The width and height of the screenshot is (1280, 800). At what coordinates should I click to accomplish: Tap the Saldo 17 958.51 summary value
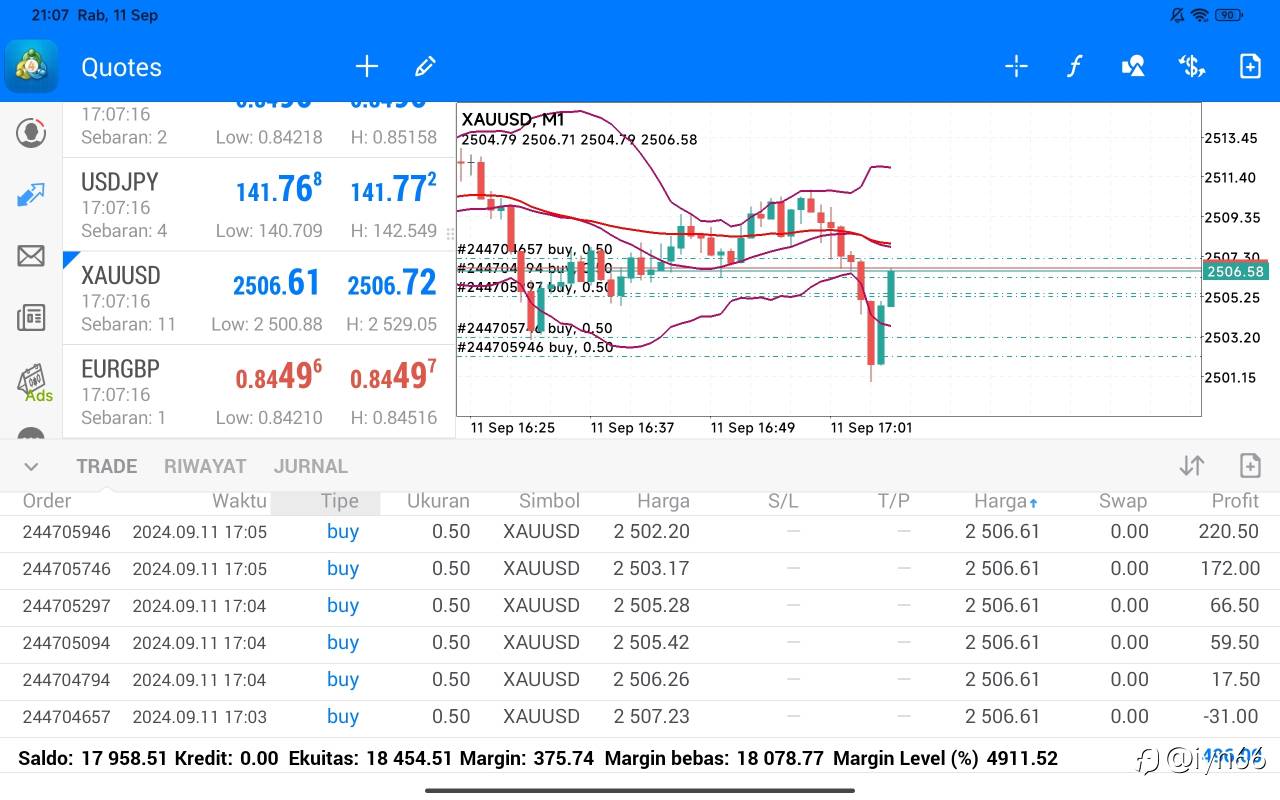point(93,759)
